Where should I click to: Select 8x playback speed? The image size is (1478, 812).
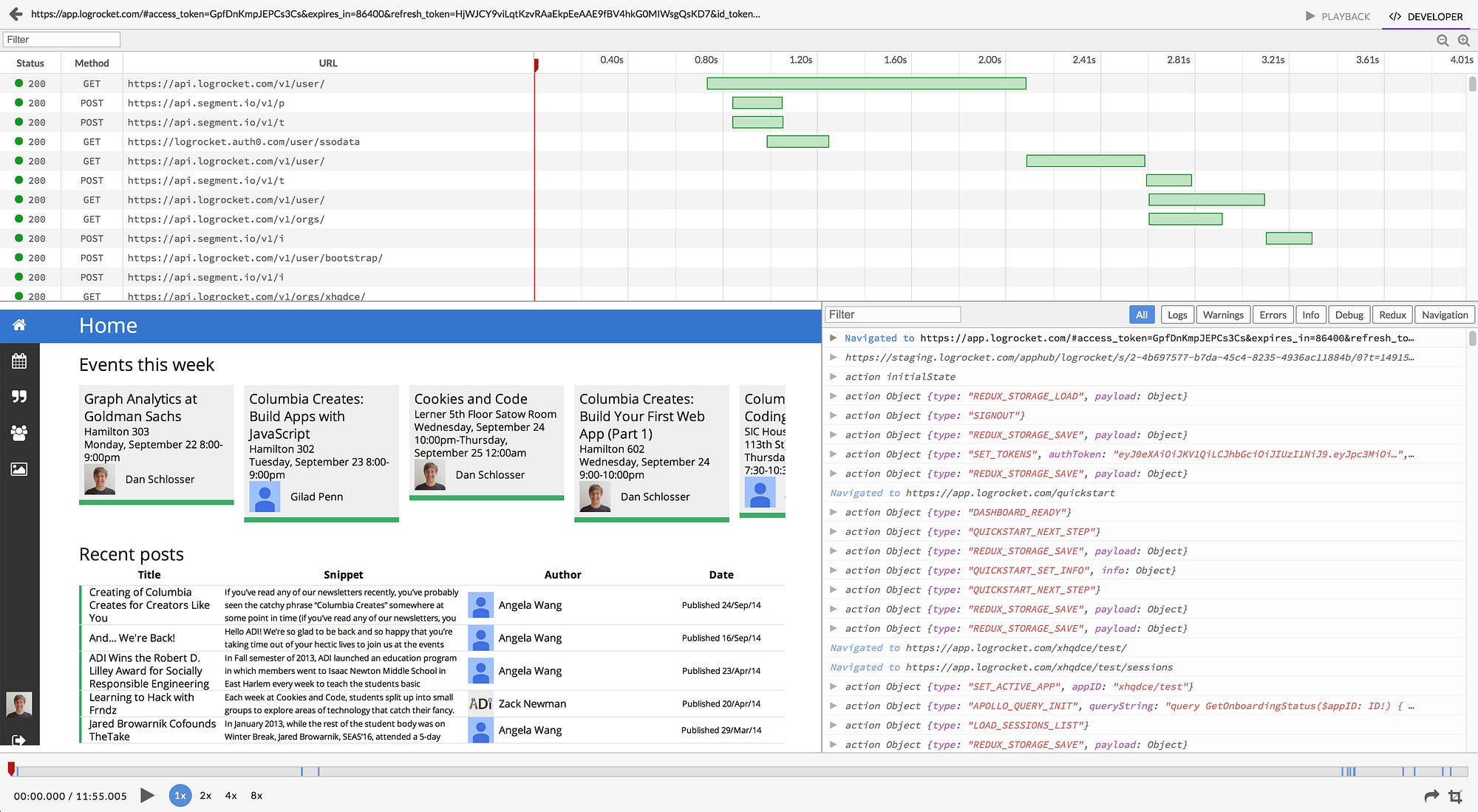coord(256,796)
